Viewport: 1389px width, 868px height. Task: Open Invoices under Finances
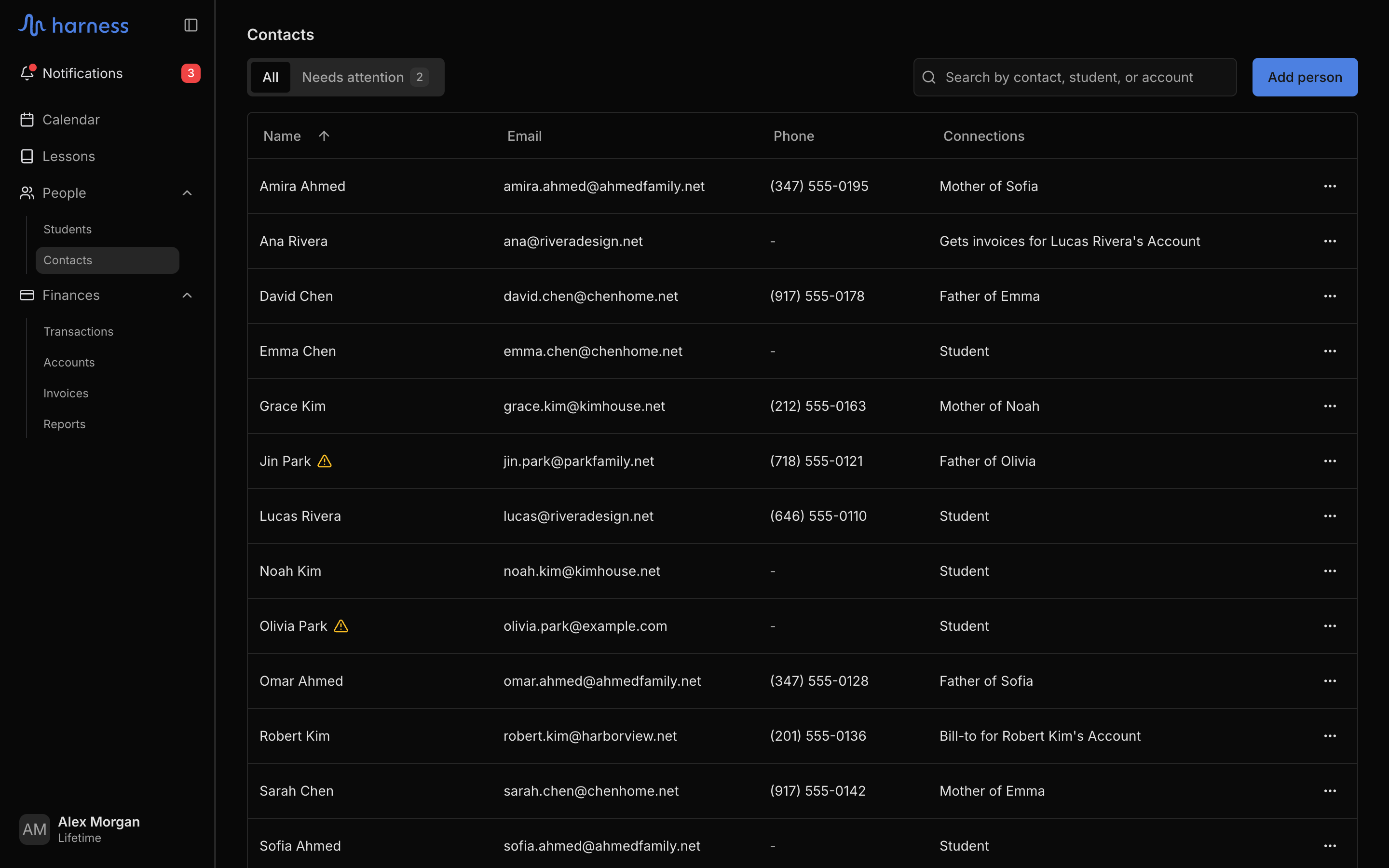(x=66, y=393)
